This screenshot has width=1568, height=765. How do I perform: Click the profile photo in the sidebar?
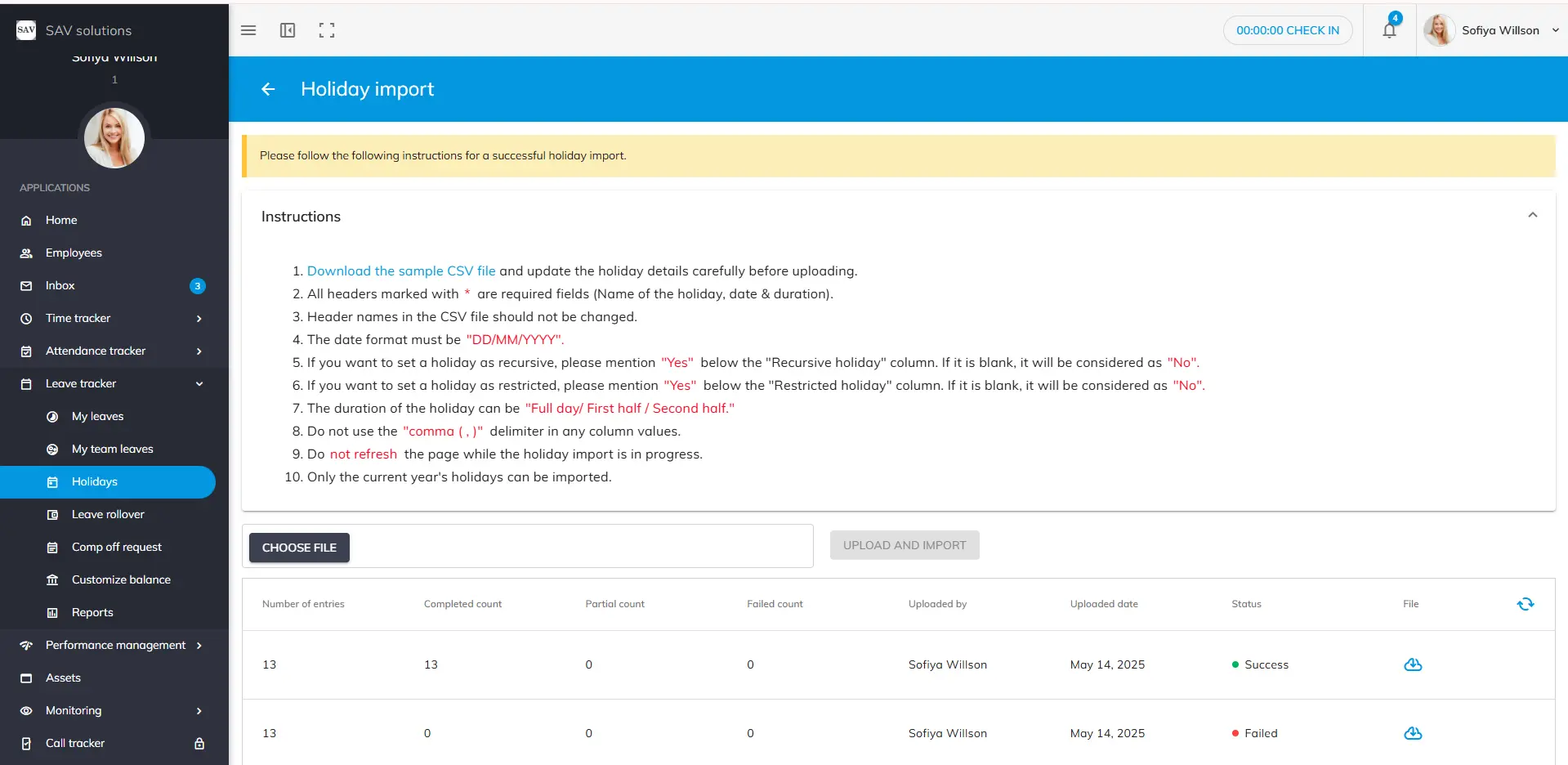tap(114, 138)
